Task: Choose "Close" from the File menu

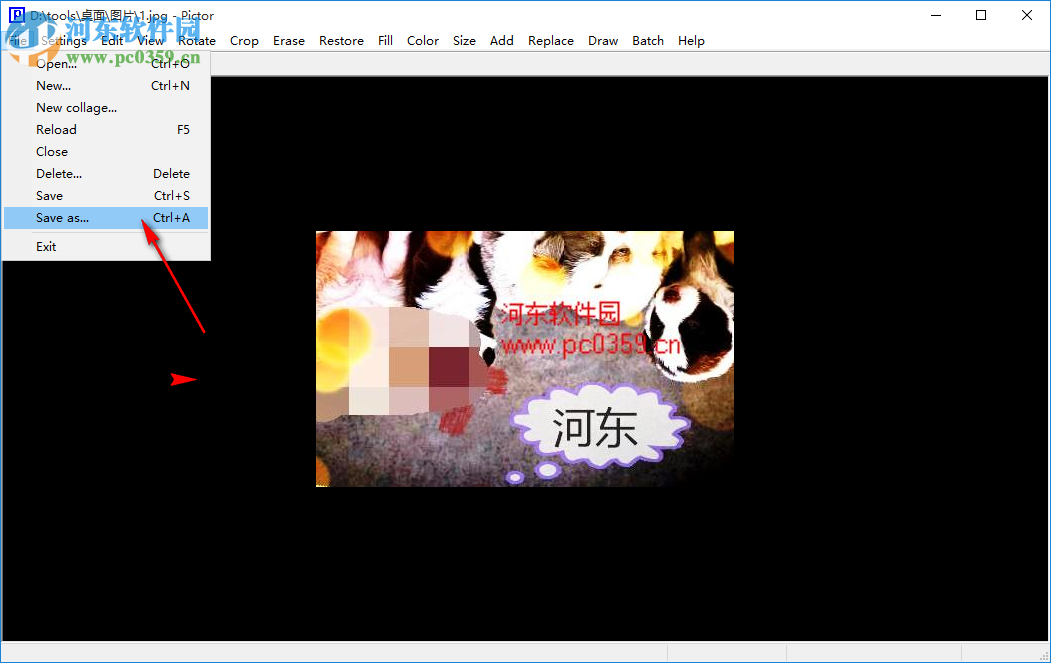Action: (x=51, y=151)
